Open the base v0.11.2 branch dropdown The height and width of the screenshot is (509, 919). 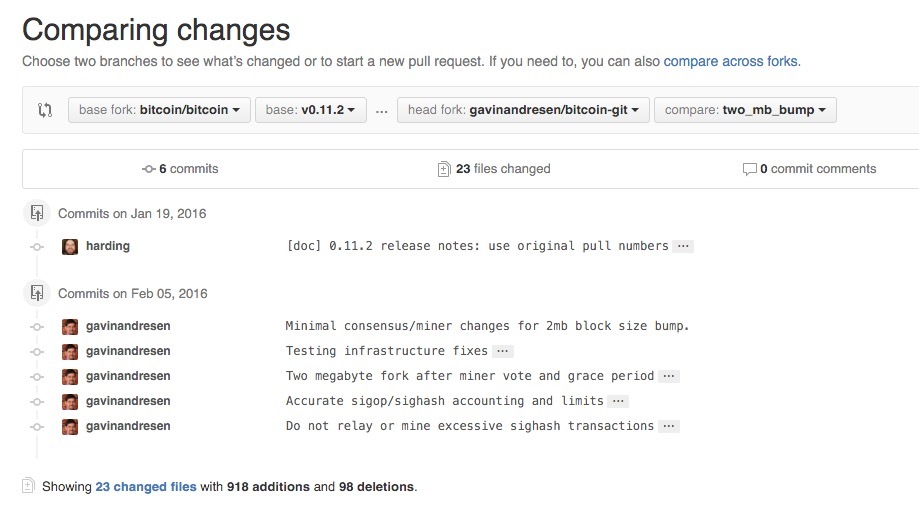(x=310, y=110)
